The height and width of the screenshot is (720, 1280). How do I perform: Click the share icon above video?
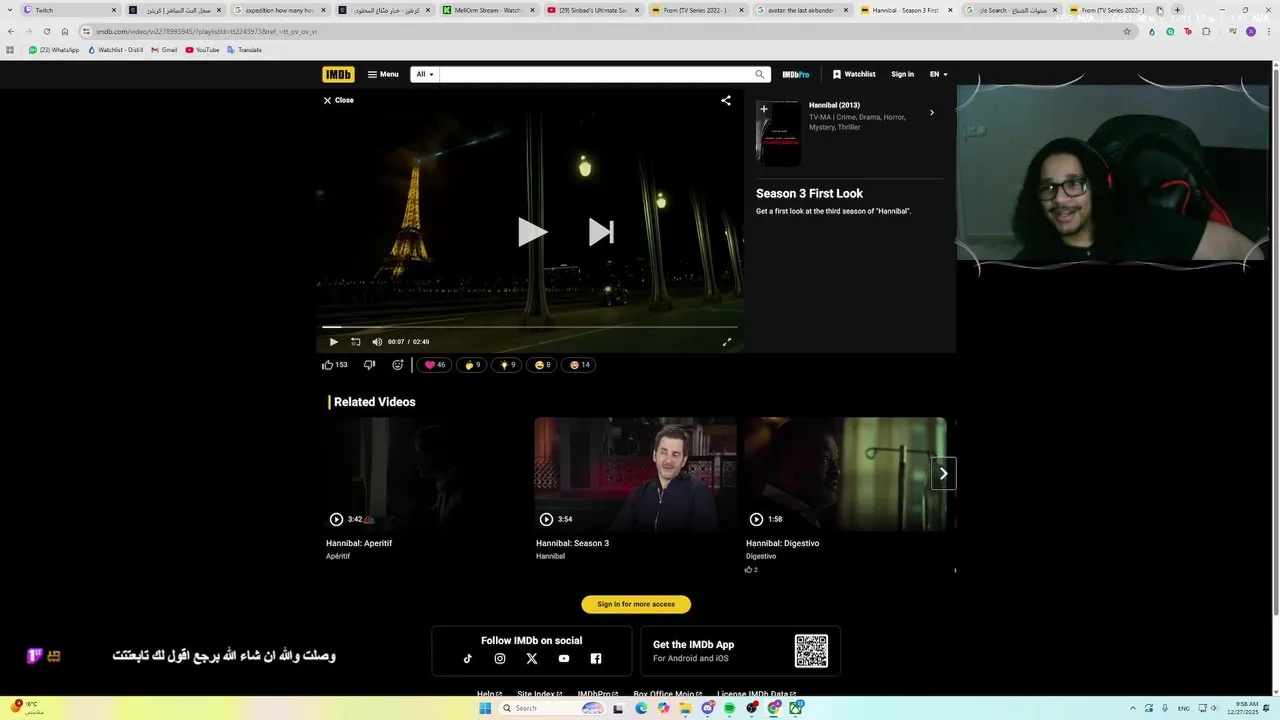(x=726, y=100)
